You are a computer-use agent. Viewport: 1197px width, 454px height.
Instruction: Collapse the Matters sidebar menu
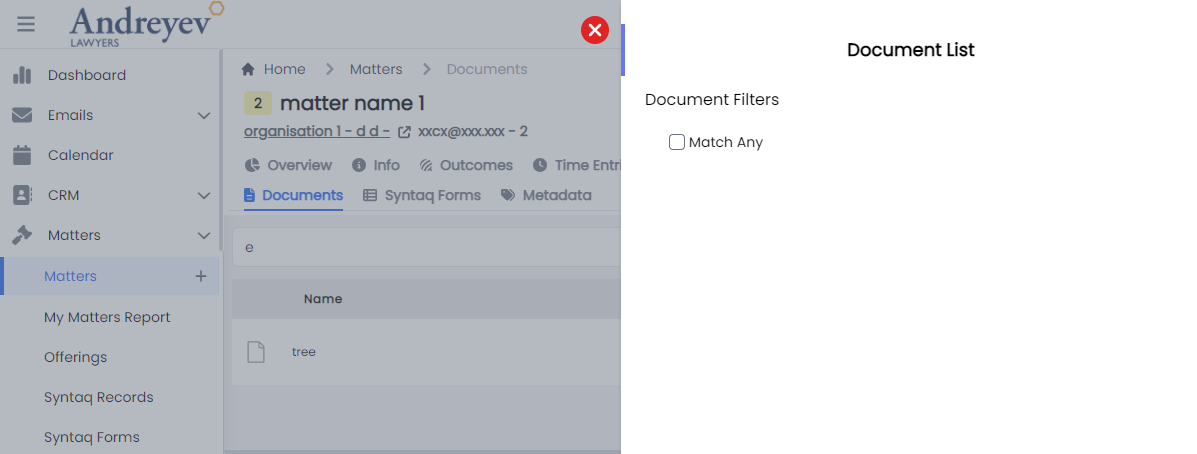tap(203, 236)
